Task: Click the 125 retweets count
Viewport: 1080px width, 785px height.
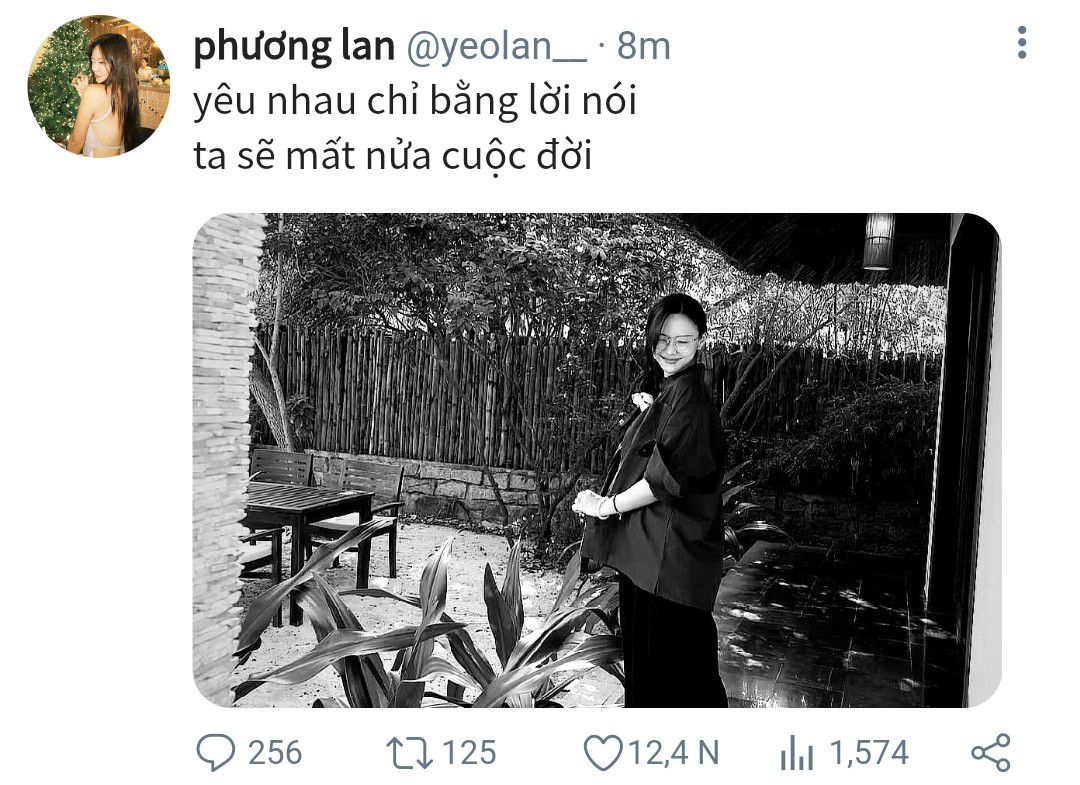Action: [x=469, y=752]
